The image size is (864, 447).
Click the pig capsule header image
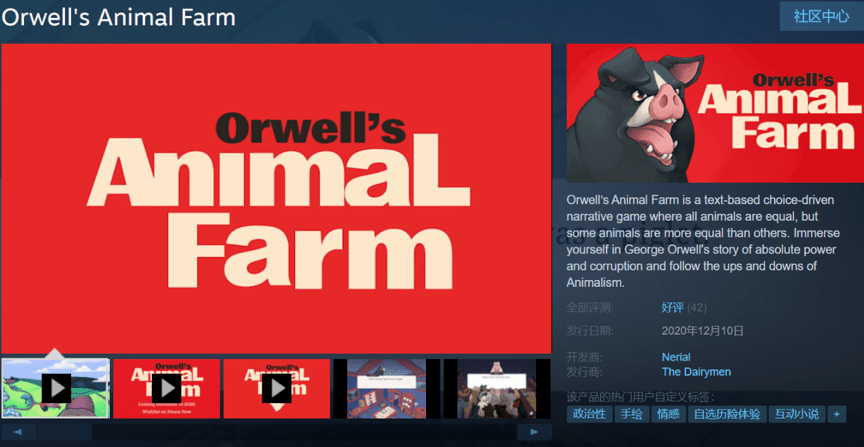(x=715, y=113)
